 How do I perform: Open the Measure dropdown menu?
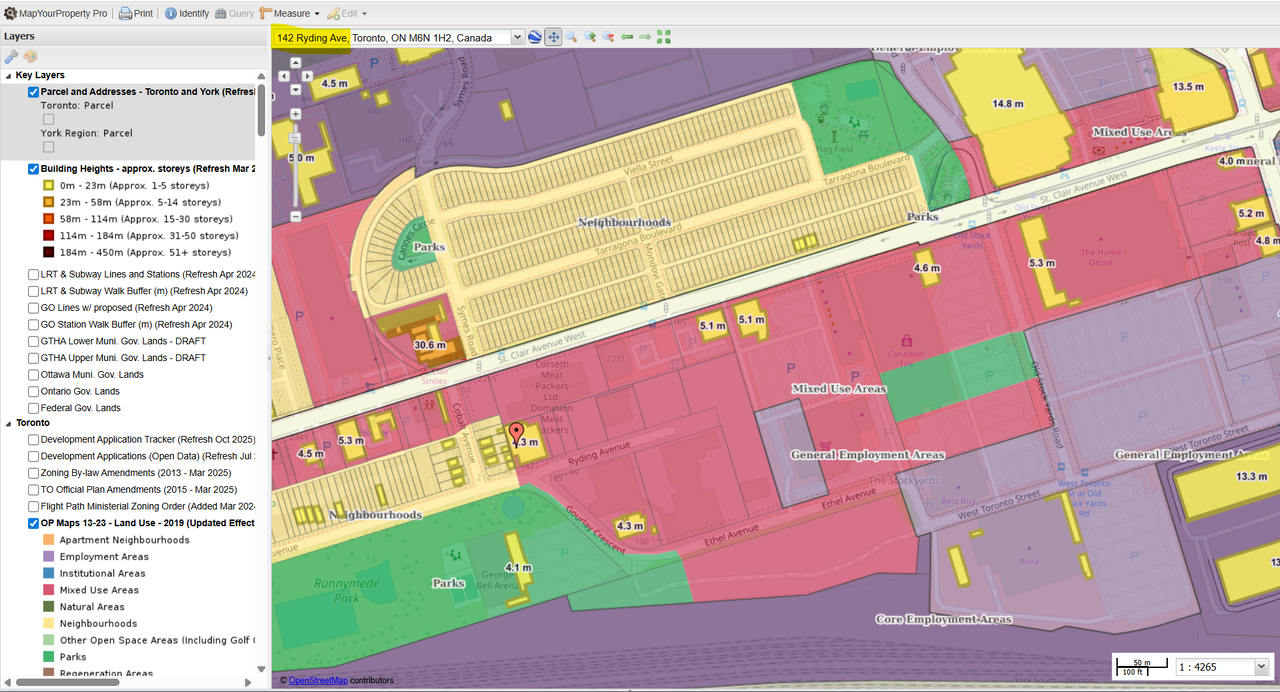pos(289,14)
